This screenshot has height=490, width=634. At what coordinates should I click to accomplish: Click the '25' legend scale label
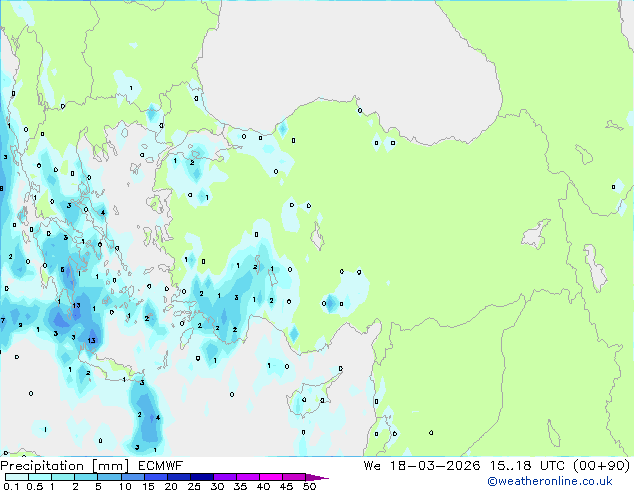point(194,486)
